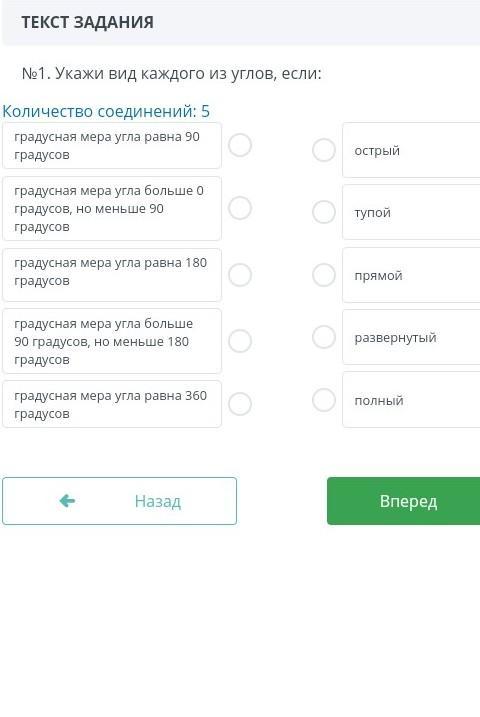Select the circle next to 'развернутый'
The width and height of the screenshot is (480, 717).
click(324, 337)
